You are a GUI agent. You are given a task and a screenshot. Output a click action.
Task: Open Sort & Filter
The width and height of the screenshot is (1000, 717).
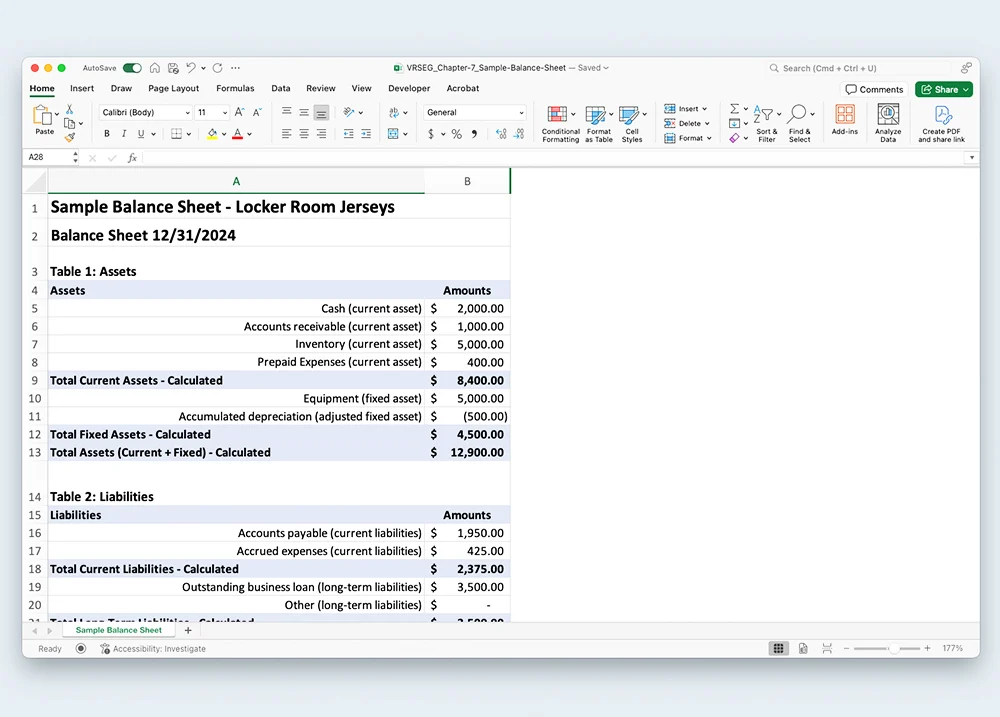click(767, 124)
